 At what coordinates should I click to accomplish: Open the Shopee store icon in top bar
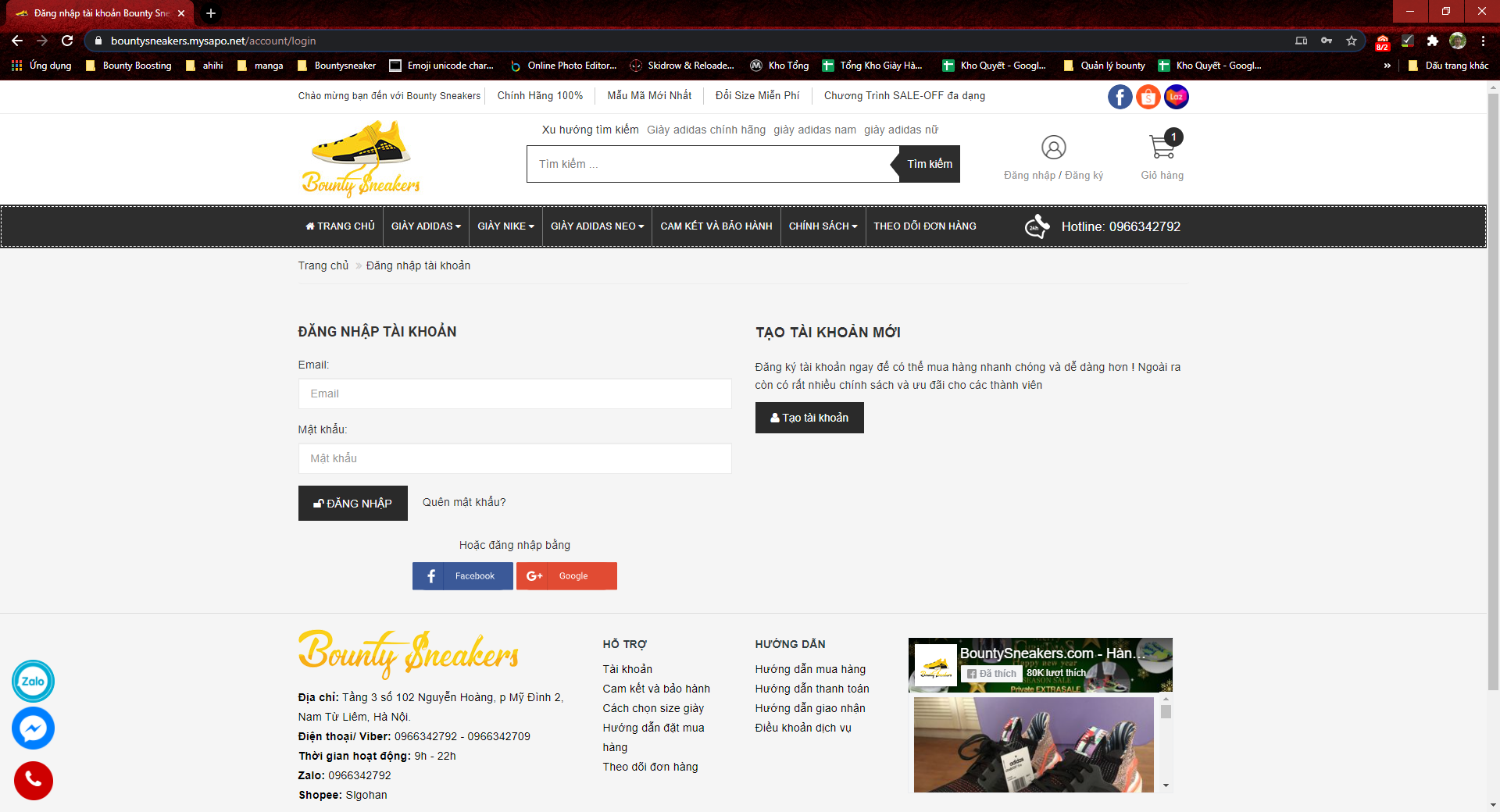point(1148,97)
